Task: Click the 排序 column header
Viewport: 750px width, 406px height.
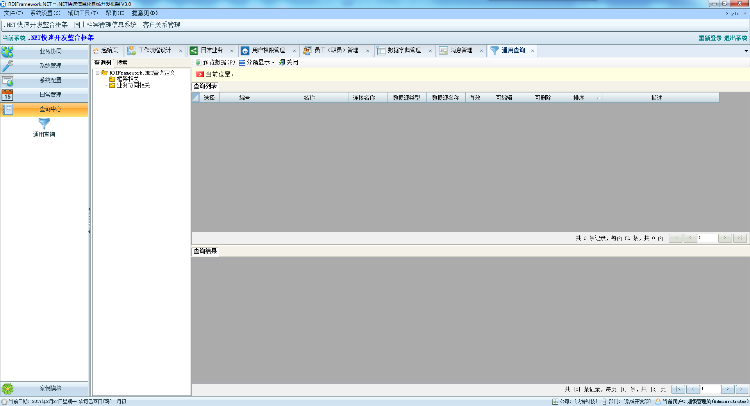Action: coord(582,98)
